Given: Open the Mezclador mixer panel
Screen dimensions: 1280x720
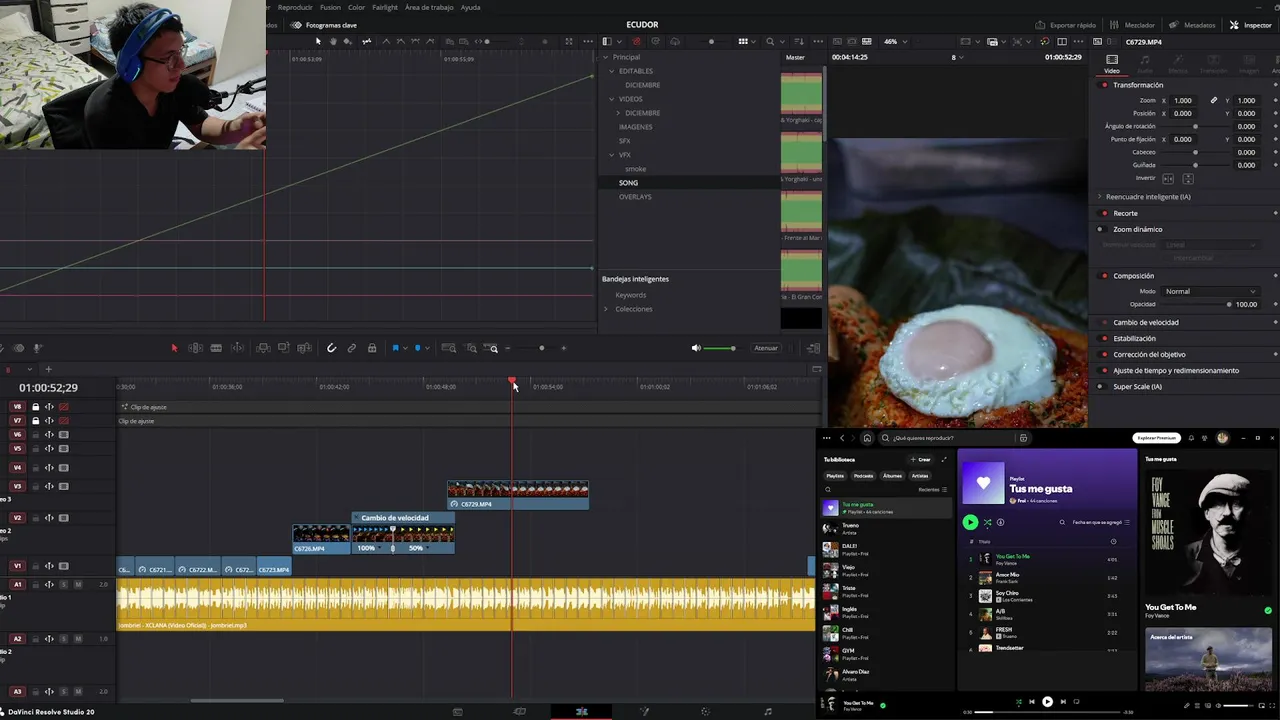Looking at the screenshot, I should coord(1133,25).
